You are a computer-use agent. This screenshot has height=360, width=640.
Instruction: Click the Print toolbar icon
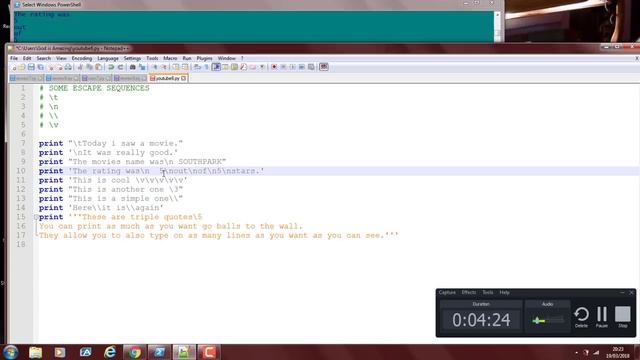pos(68,67)
